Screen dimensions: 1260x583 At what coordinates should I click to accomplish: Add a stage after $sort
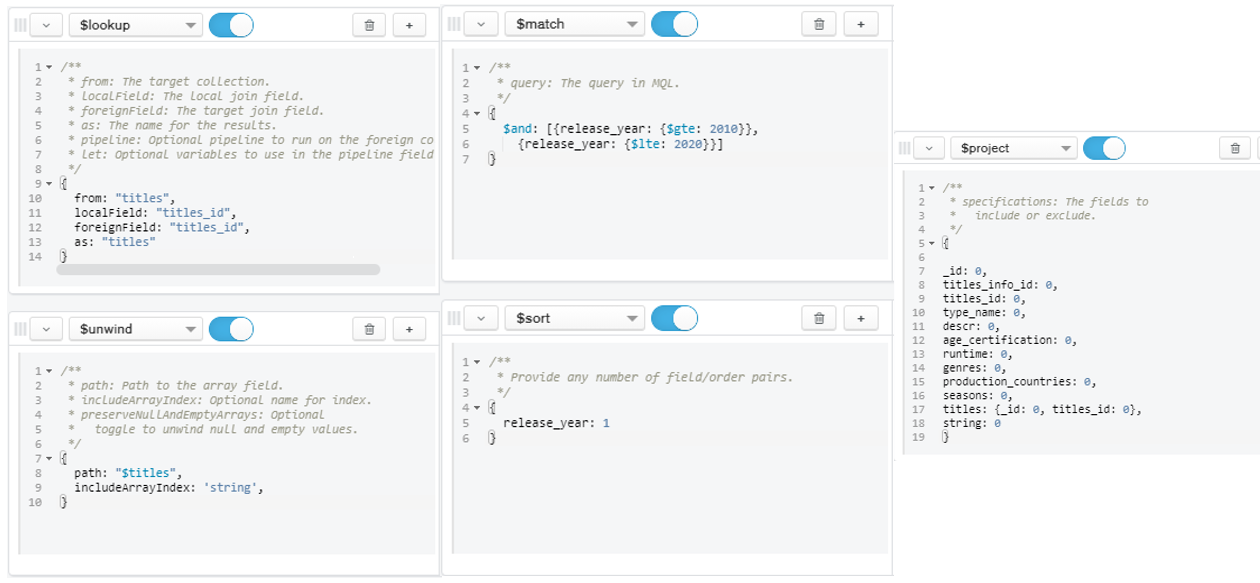(860, 318)
